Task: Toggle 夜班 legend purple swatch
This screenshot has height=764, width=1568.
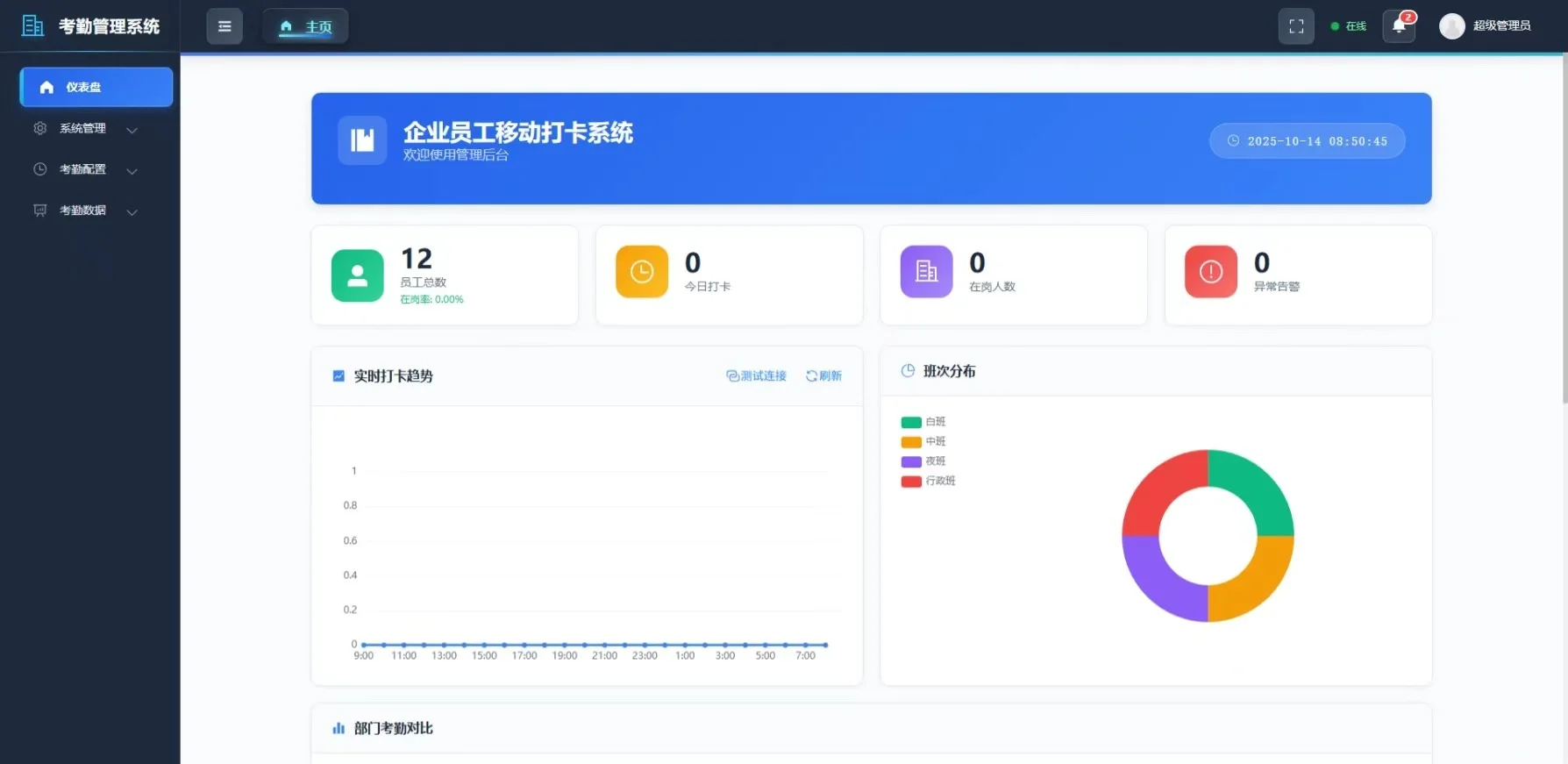Action: tap(911, 461)
